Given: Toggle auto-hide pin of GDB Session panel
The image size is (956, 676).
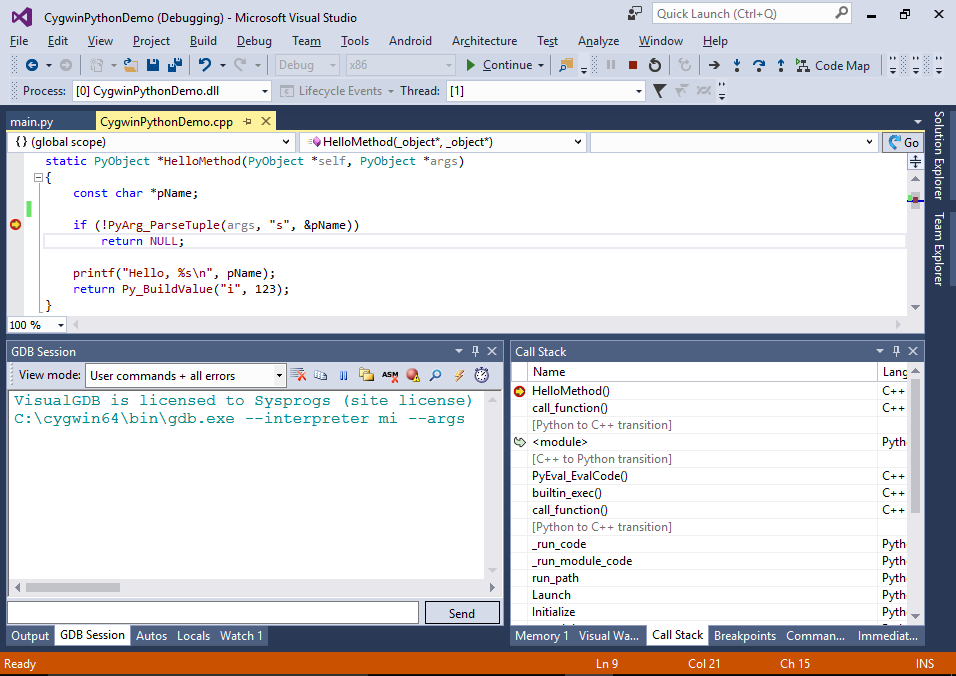Looking at the screenshot, I should click(476, 351).
